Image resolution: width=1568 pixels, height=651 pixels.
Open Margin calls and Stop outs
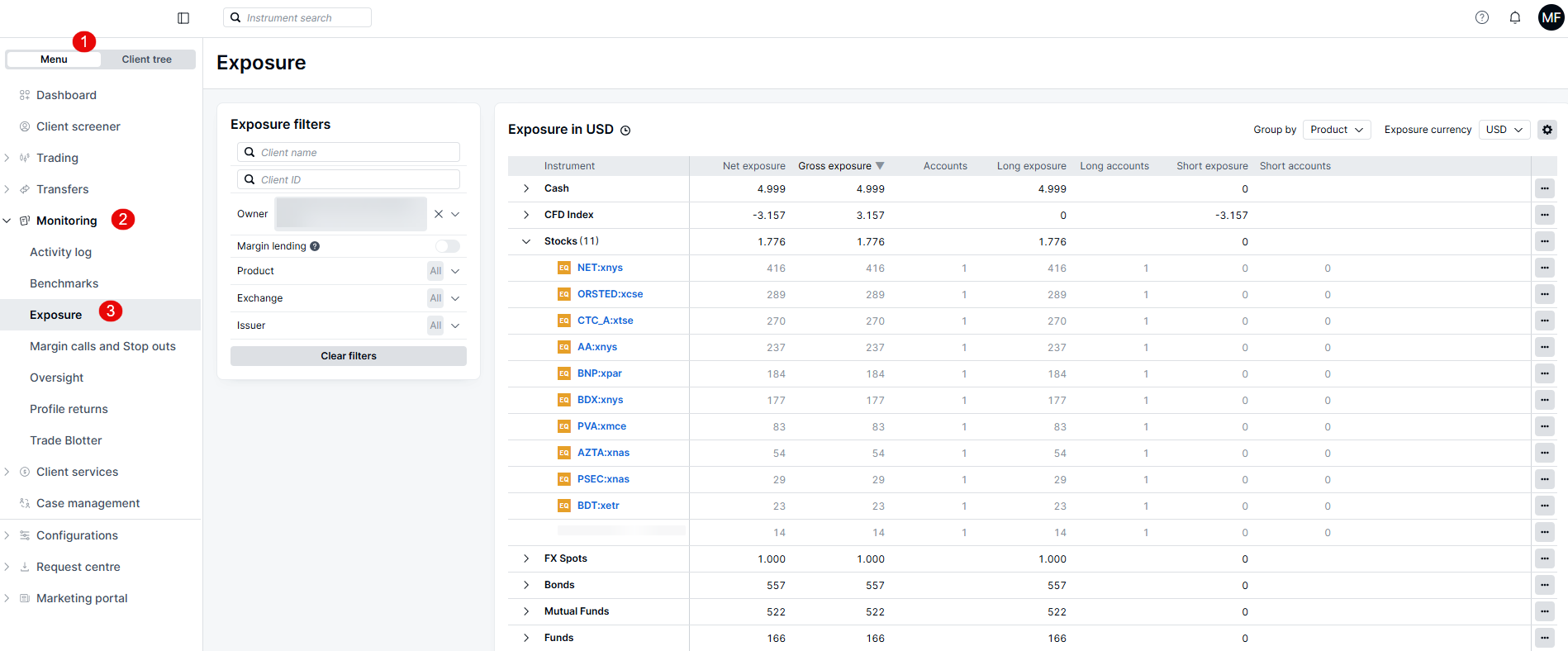pyautogui.click(x=102, y=346)
